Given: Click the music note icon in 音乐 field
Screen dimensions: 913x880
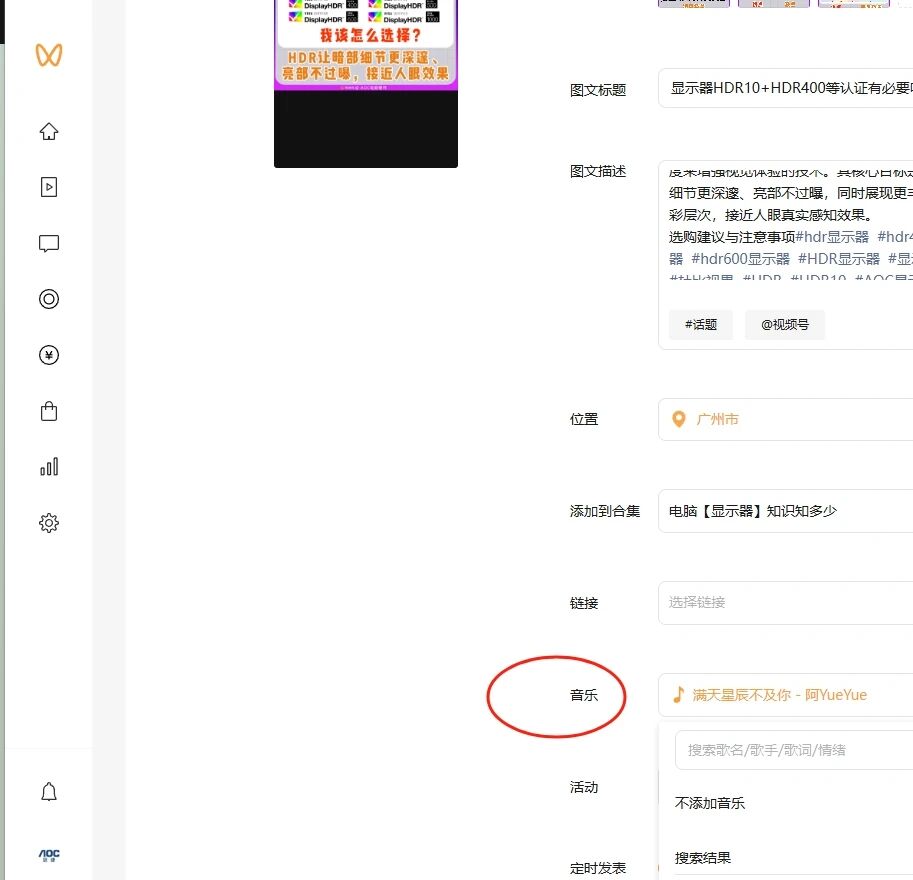Looking at the screenshot, I should (x=678, y=695).
